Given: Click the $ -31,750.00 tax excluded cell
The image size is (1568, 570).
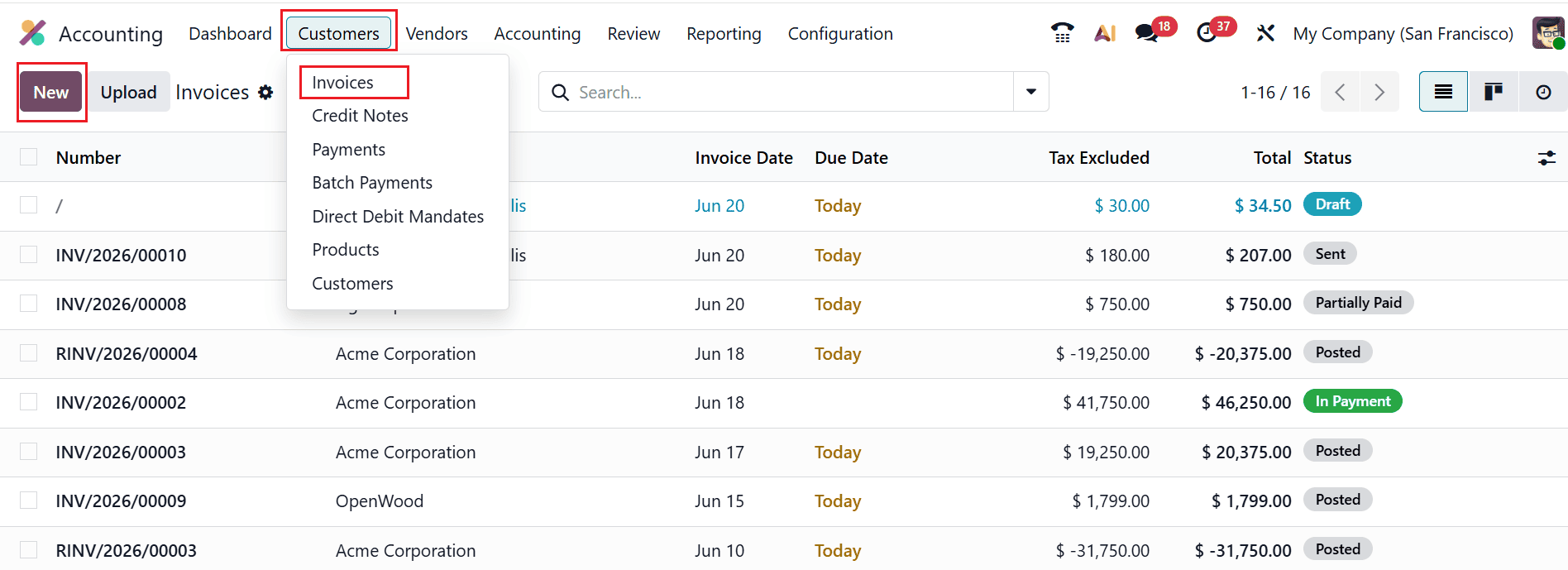Looking at the screenshot, I should pos(1102,550).
